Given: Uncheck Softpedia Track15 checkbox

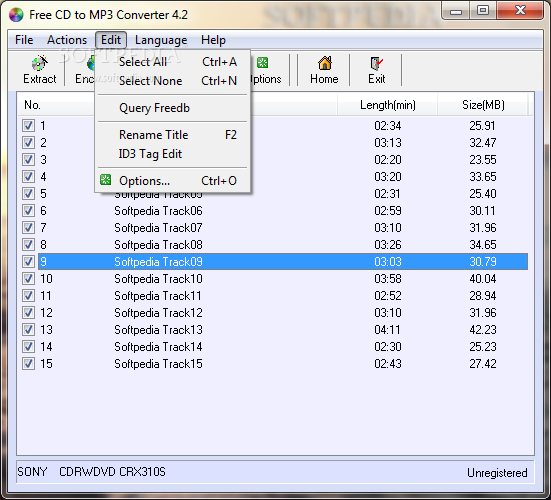Looking at the screenshot, I should 28,364.
